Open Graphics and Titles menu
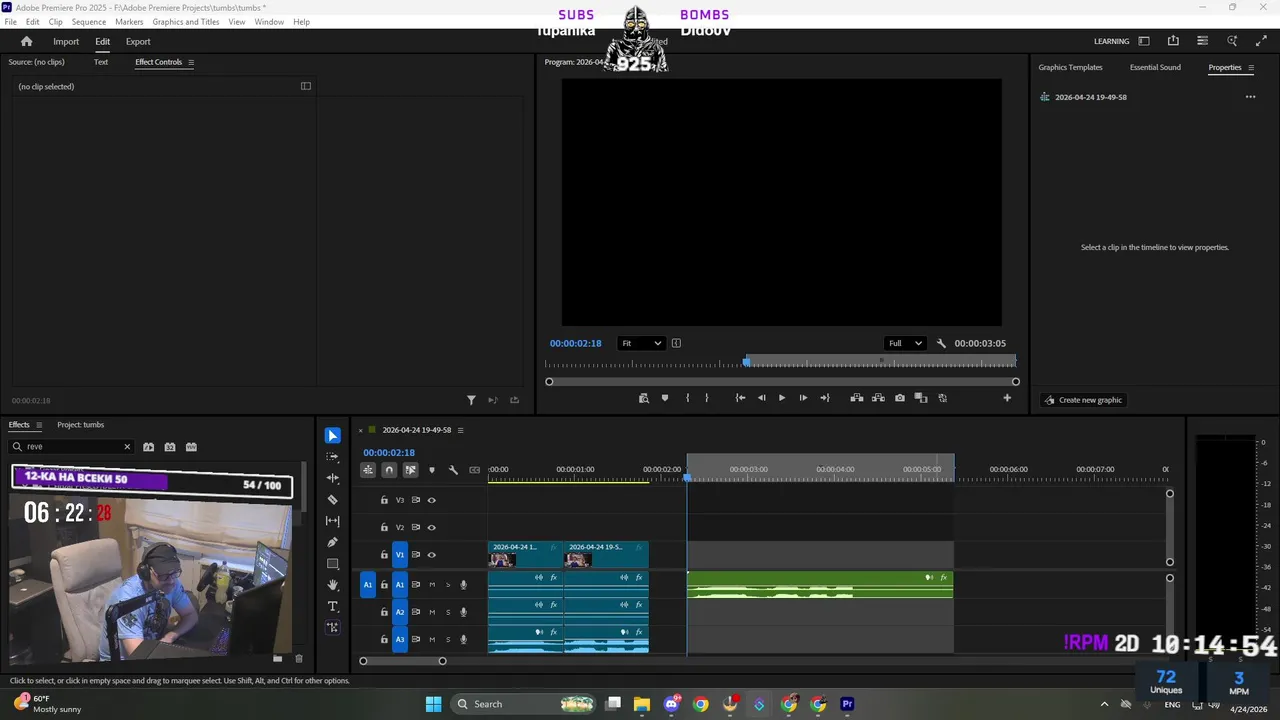 (x=186, y=22)
